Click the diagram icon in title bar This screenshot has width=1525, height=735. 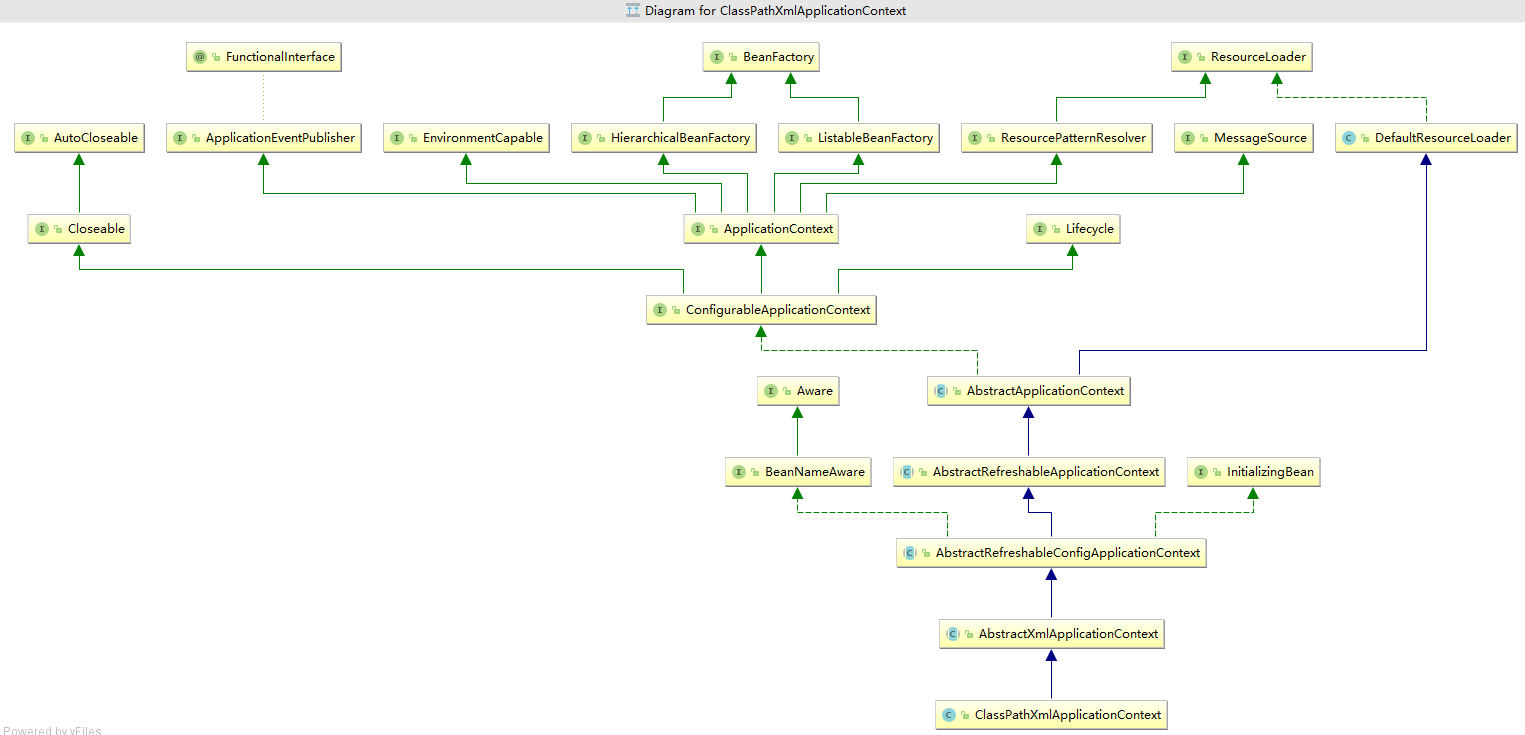coord(632,10)
